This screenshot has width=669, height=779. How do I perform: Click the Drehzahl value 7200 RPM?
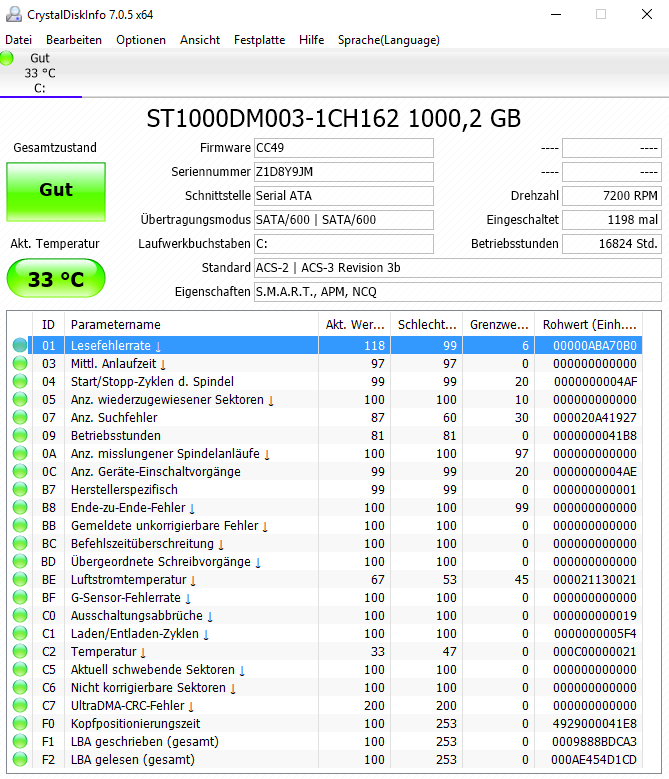612,196
